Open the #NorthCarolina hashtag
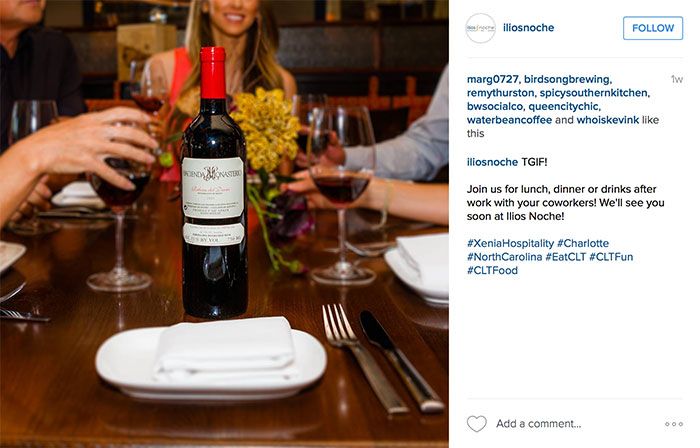 pyautogui.click(x=504, y=257)
